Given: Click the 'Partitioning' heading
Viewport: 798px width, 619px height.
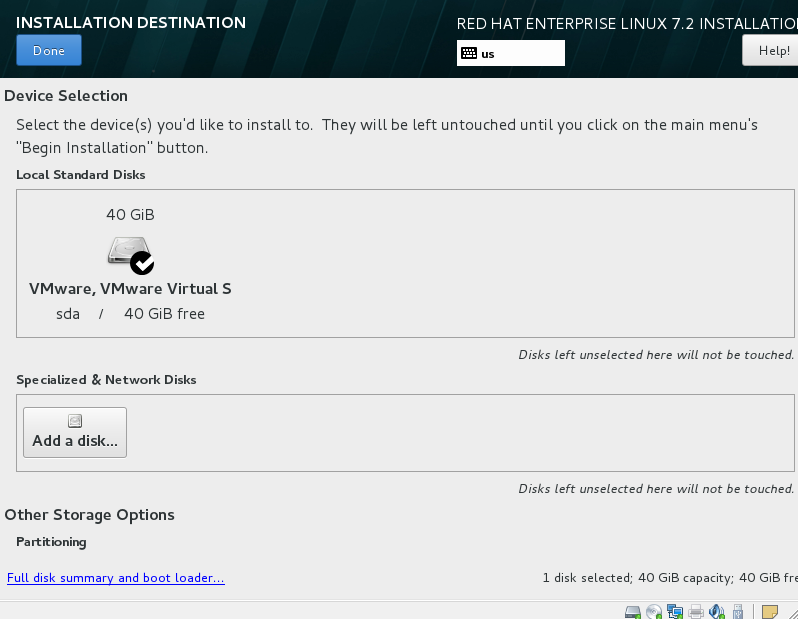Looking at the screenshot, I should click(51, 542).
